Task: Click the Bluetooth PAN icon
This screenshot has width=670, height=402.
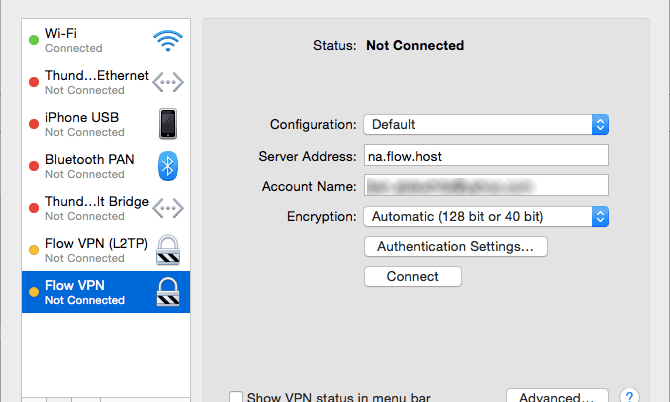Action: [x=167, y=166]
